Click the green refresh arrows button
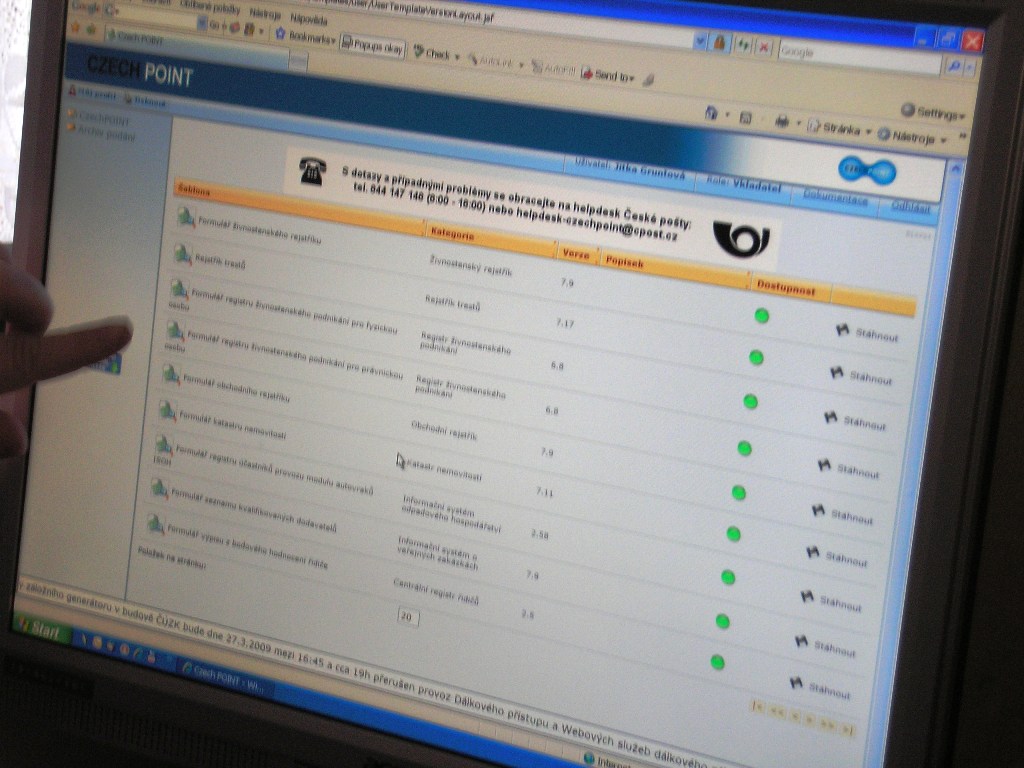This screenshot has height=768, width=1024. pyautogui.click(x=743, y=45)
